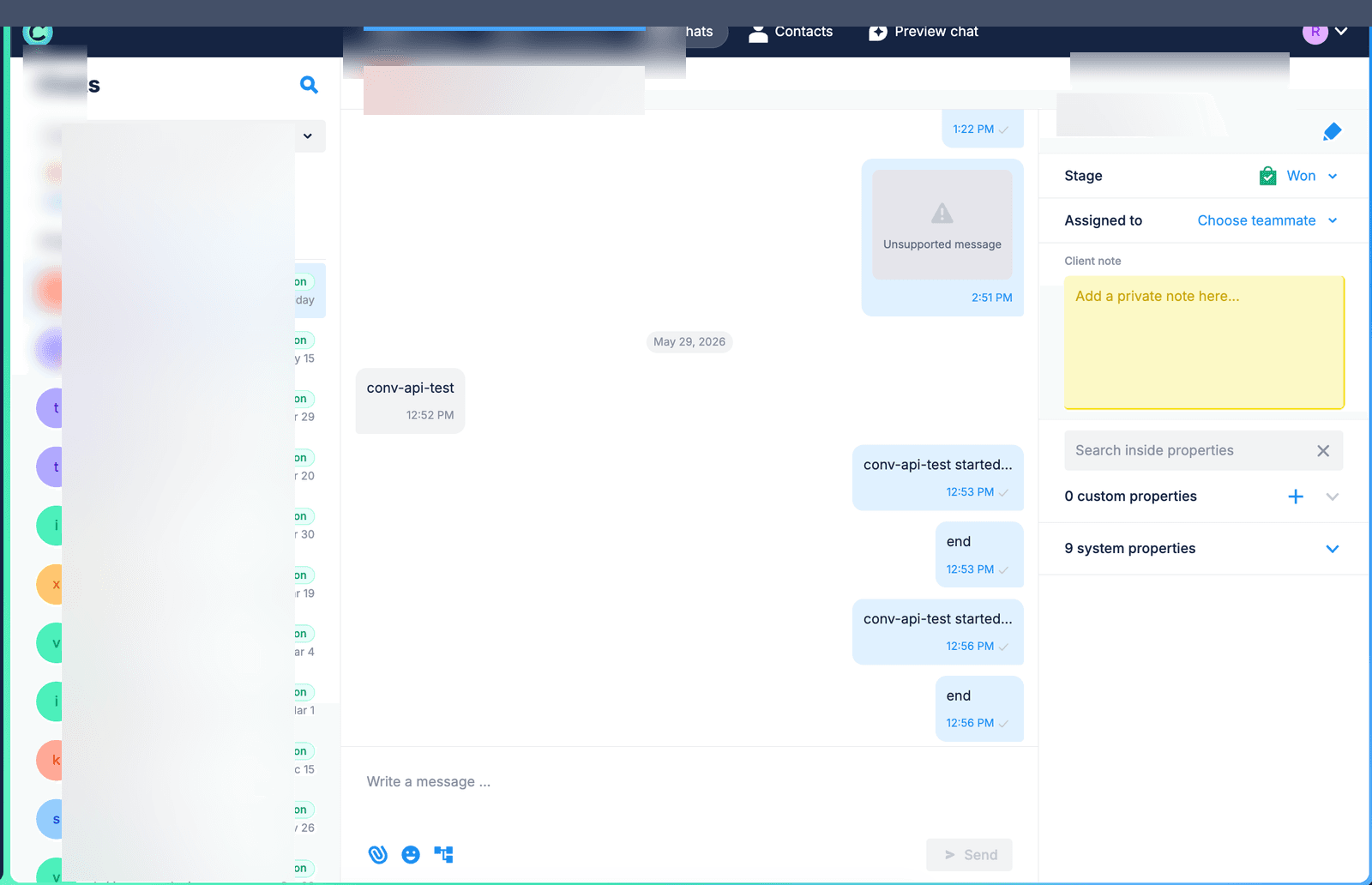Clear the properties search with X
1372x885 pixels.
tap(1323, 451)
